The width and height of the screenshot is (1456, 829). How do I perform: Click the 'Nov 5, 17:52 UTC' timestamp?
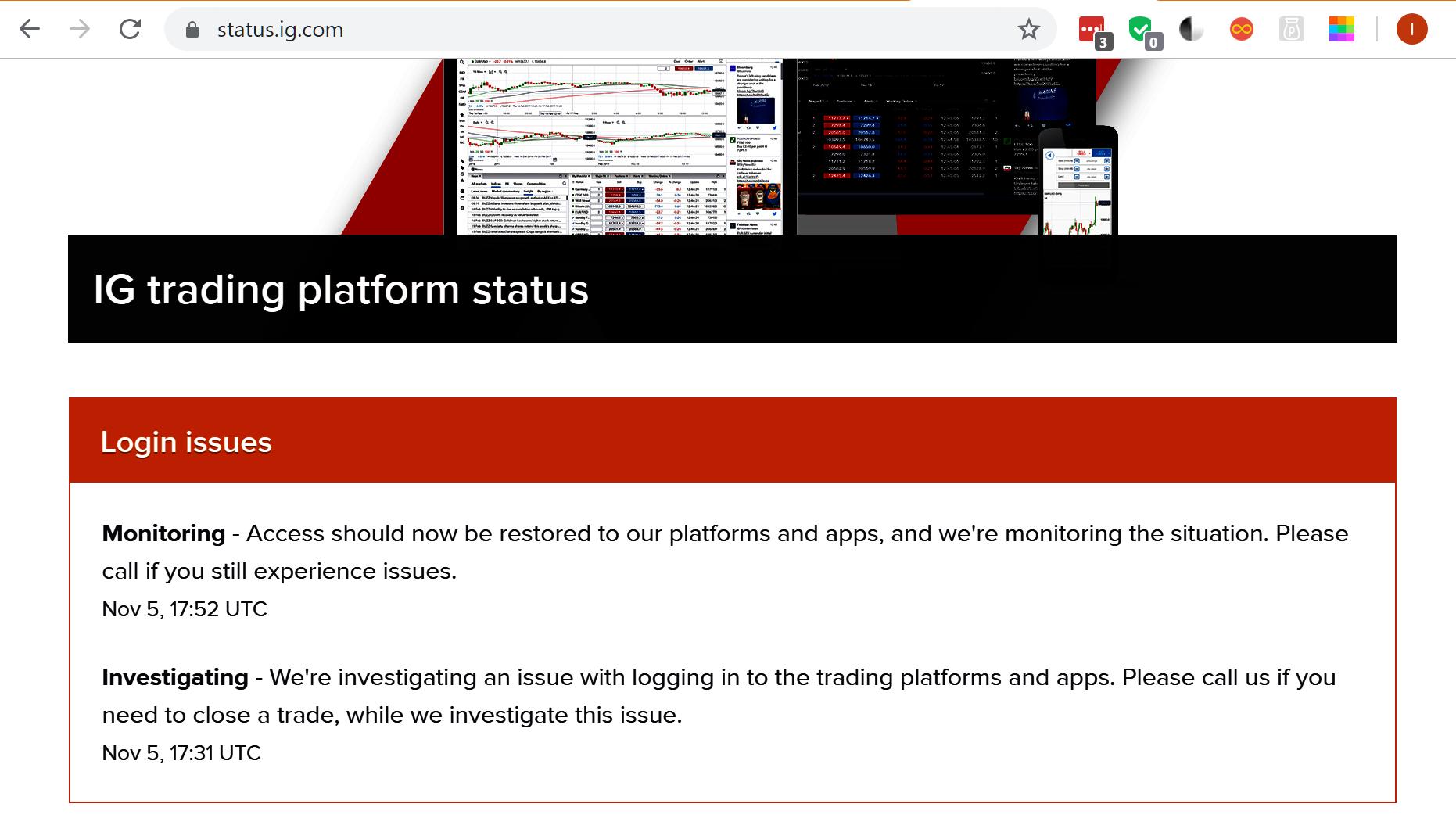(185, 609)
